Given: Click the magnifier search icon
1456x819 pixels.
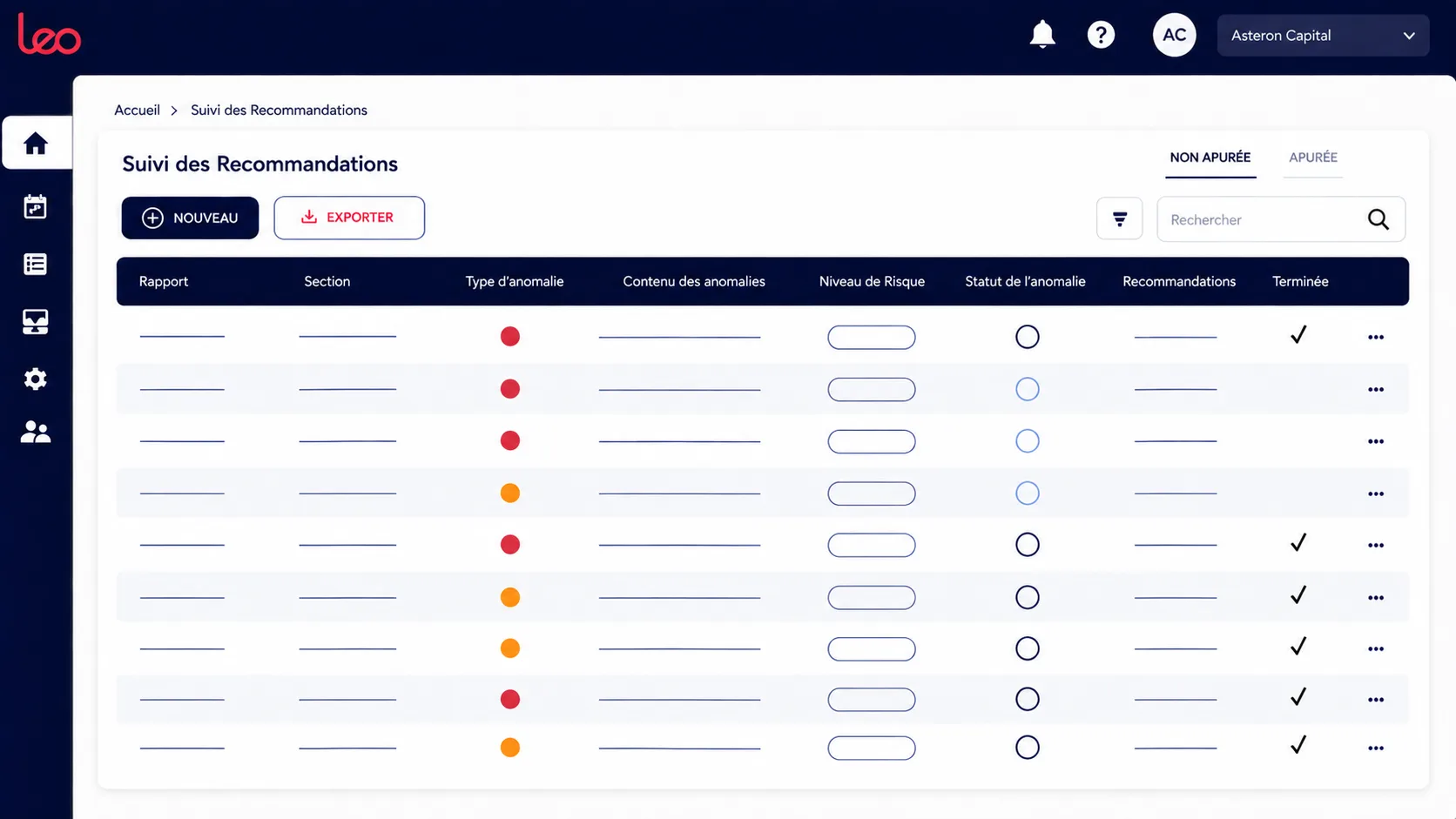Looking at the screenshot, I should pos(1378,219).
